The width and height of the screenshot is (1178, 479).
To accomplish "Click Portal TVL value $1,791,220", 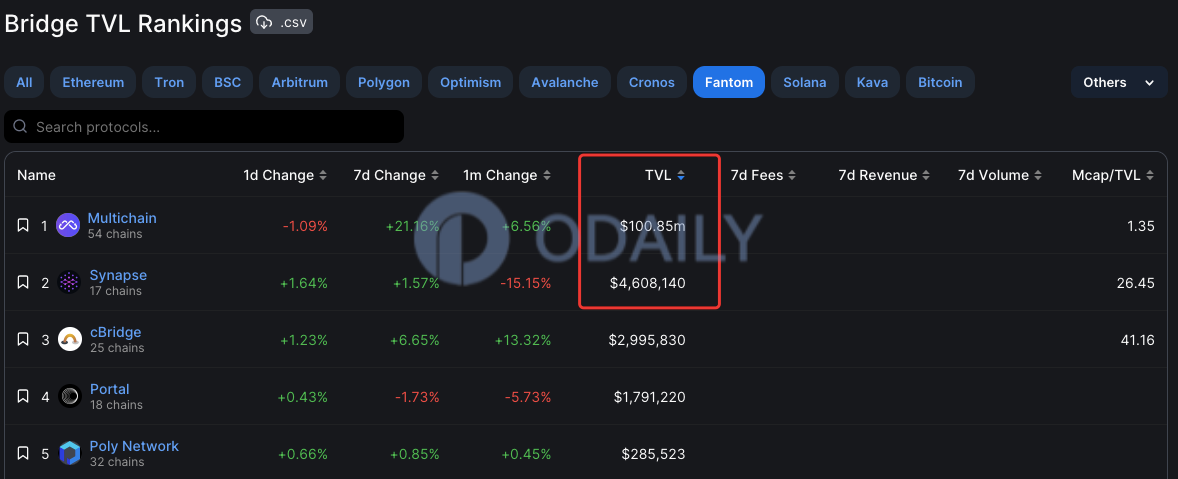I will (648, 397).
